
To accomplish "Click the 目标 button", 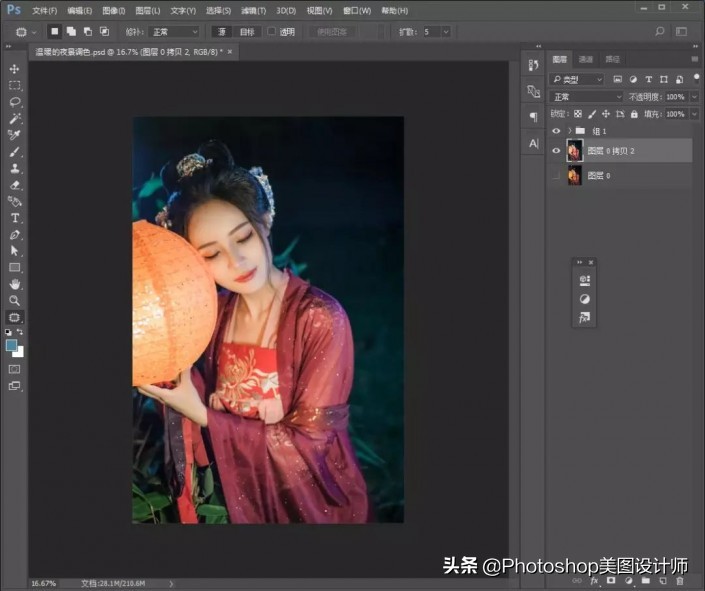I will point(247,31).
